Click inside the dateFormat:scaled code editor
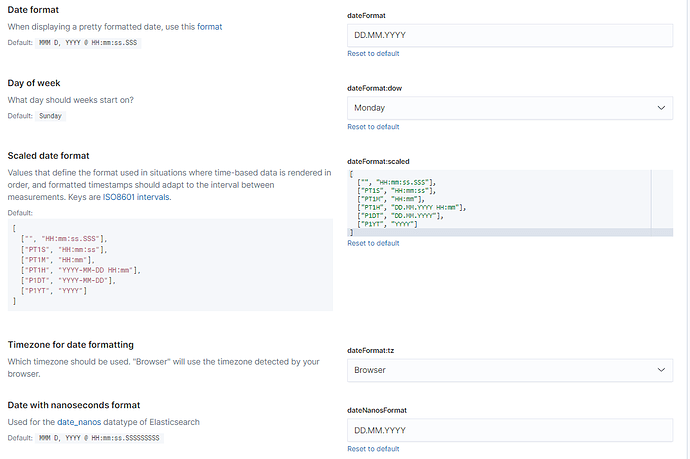The height and width of the screenshot is (459, 690). 500,200
